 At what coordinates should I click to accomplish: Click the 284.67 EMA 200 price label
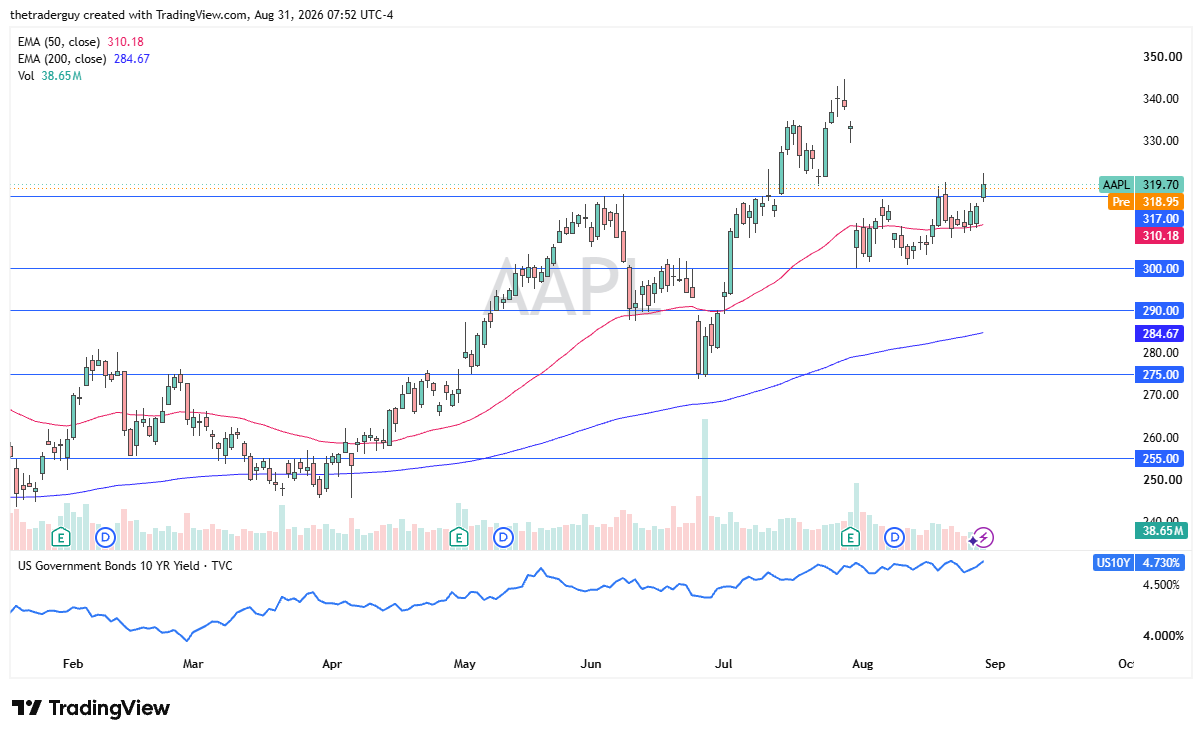1159,333
